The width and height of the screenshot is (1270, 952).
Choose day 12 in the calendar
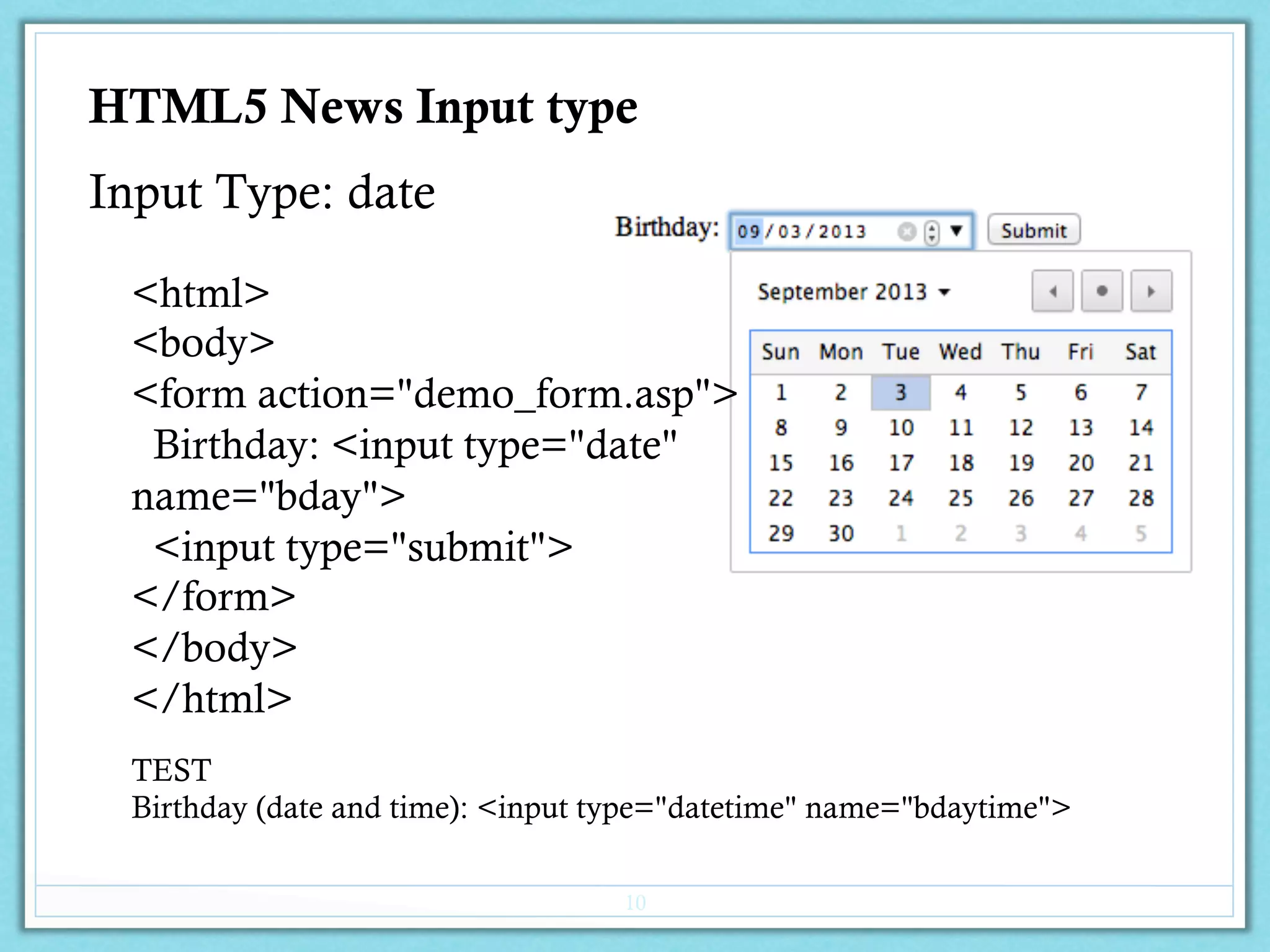coord(1021,428)
